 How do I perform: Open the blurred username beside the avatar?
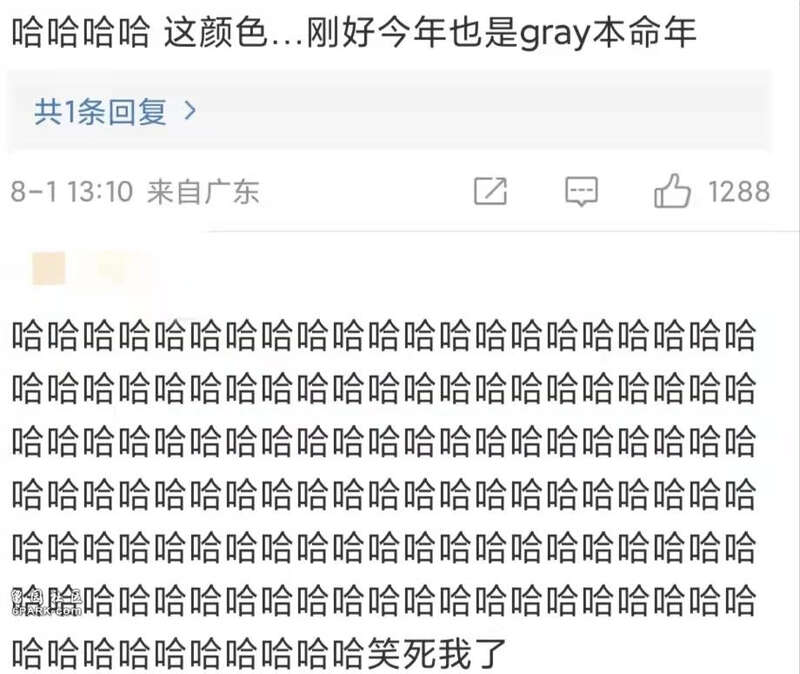(115, 269)
